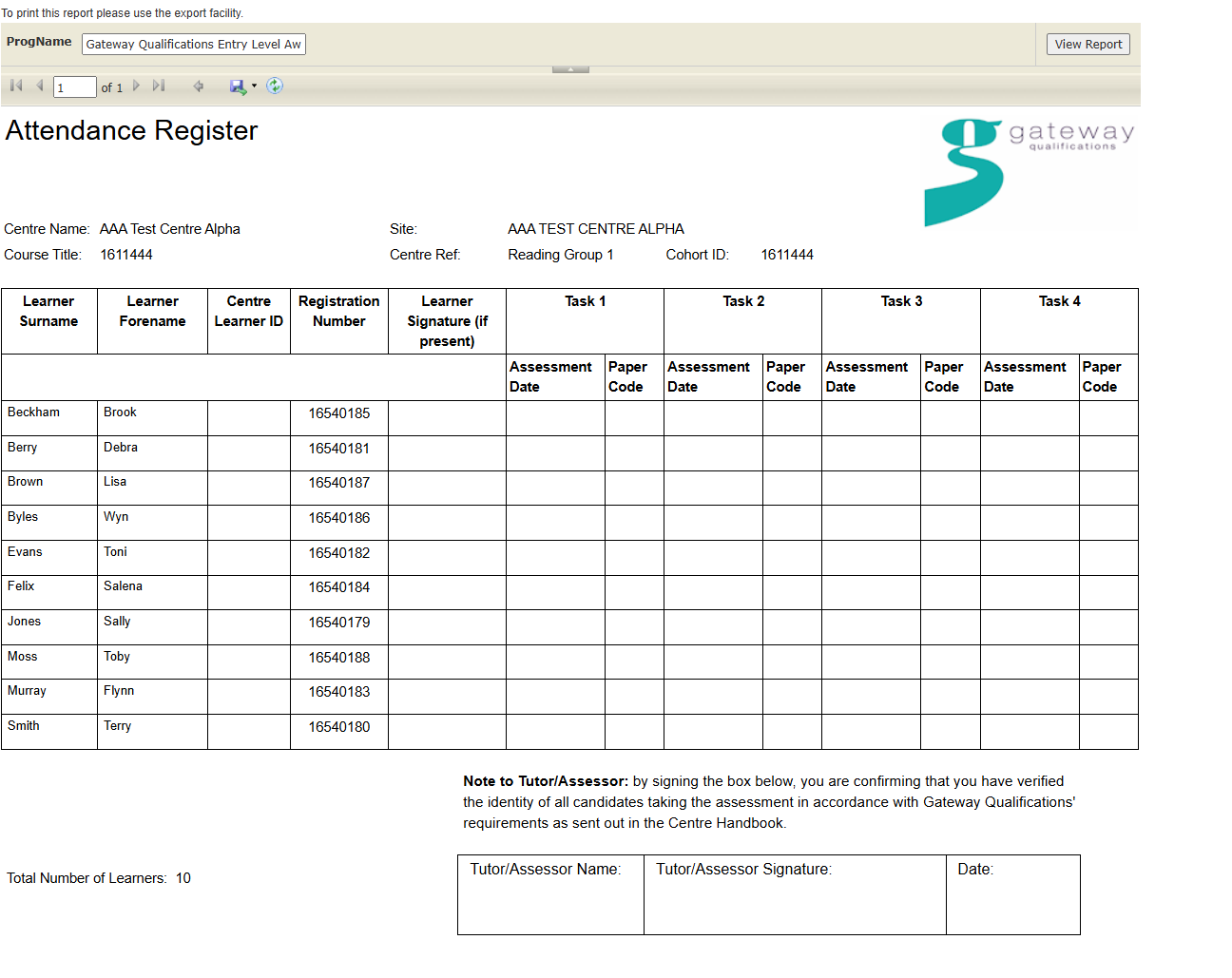Click the Date box beside the signature
The height and width of the screenshot is (978, 1232).
pos(1012,894)
